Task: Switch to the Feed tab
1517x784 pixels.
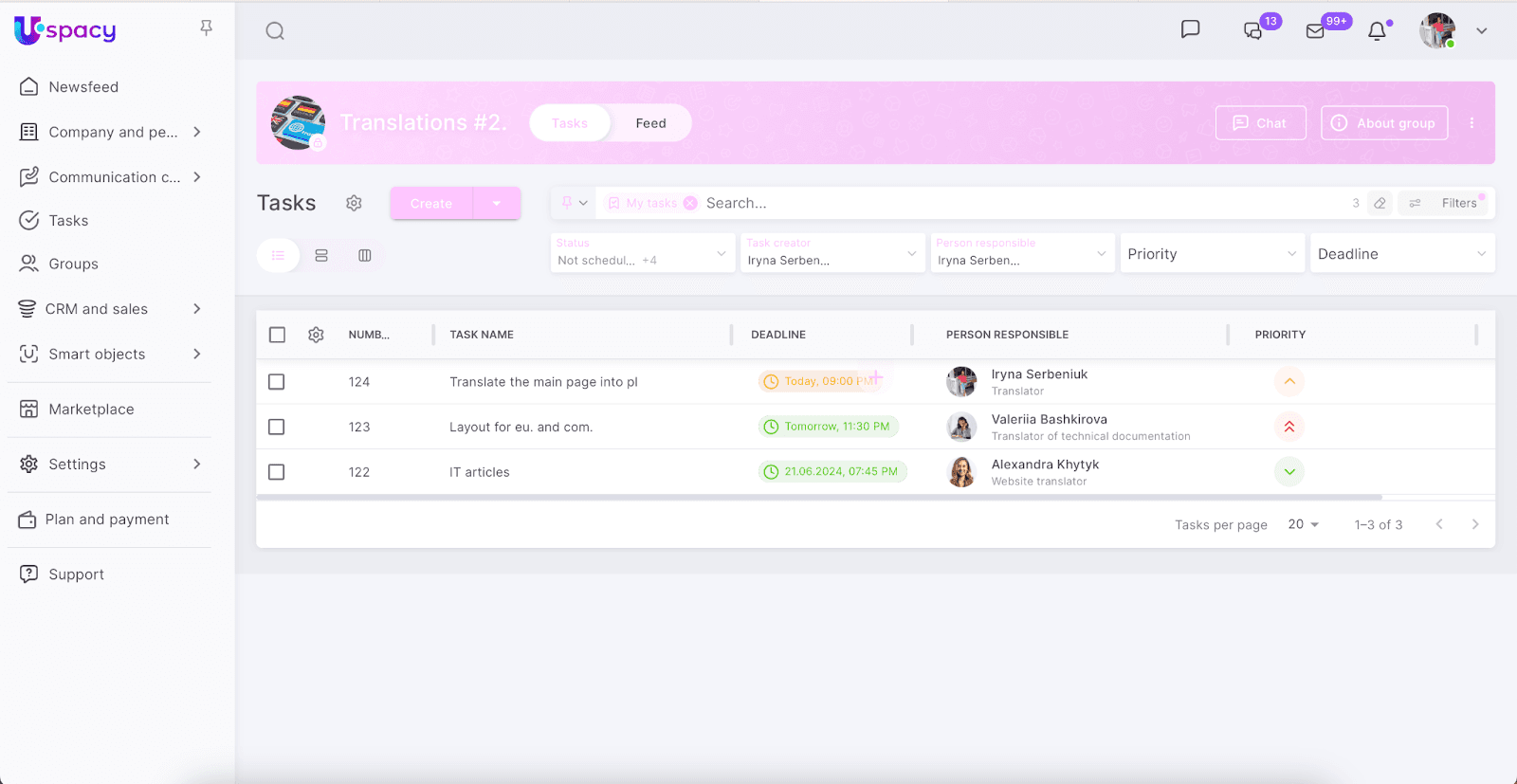Action: pyautogui.click(x=650, y=123)
